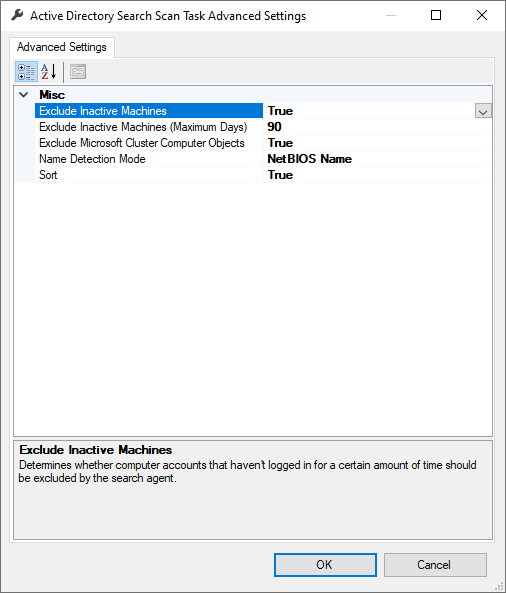The width and height of the screenshot is (506, 593).
Task: Maximize the Advanced Settings window
Action: click(436, 15)
